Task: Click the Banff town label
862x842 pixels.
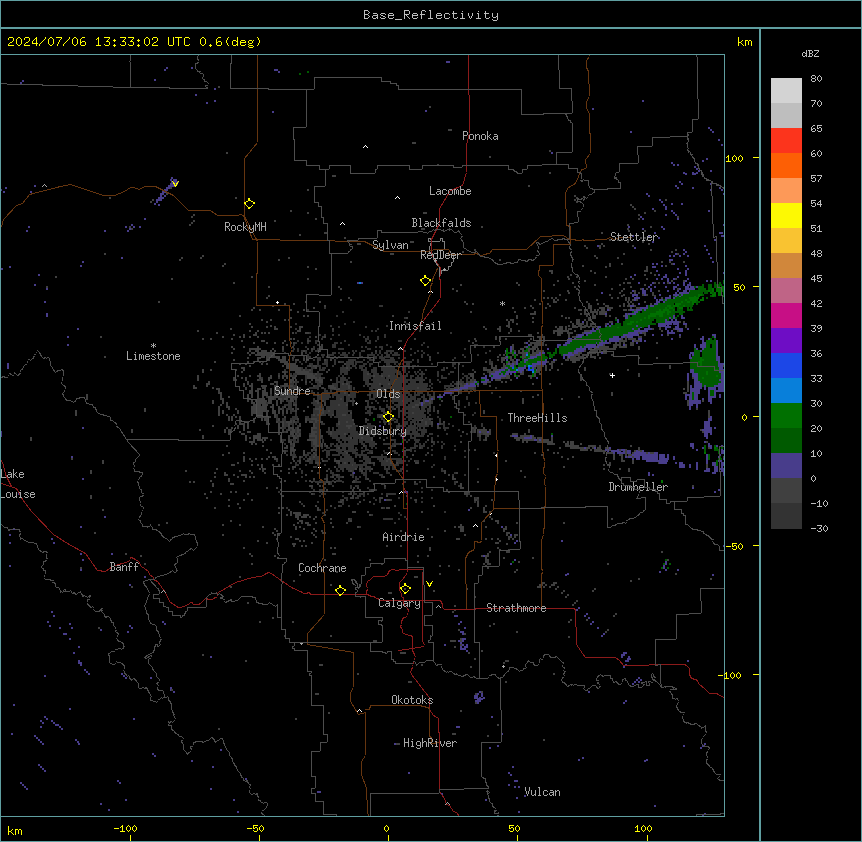Action: point(124,567)
